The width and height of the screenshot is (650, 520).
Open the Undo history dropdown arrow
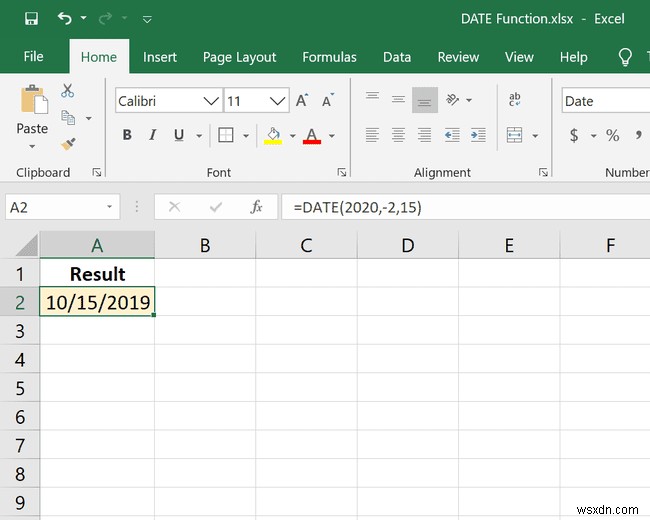pos(83,18)
